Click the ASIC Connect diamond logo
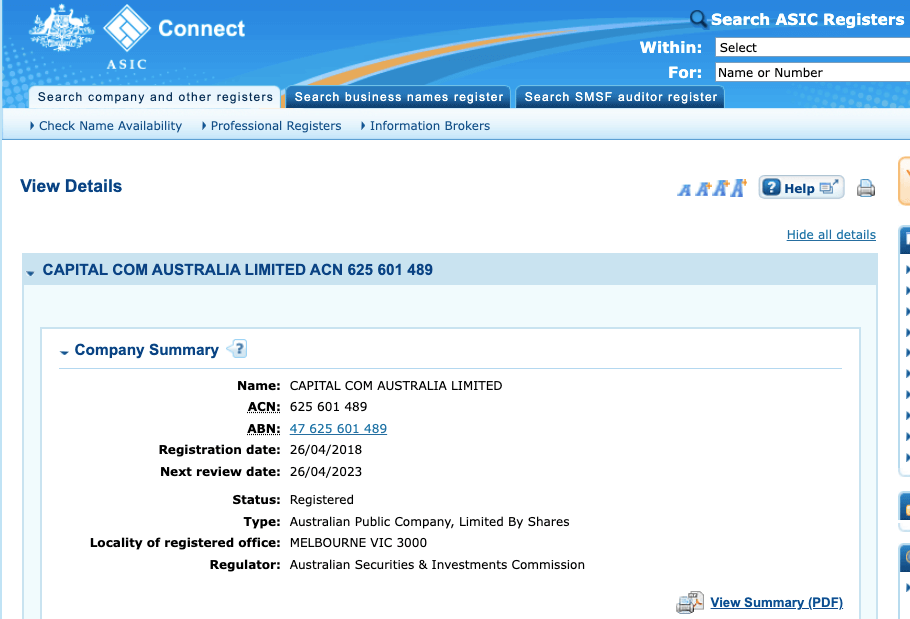This screenshot has height=619, width=910. click(127, 28)
